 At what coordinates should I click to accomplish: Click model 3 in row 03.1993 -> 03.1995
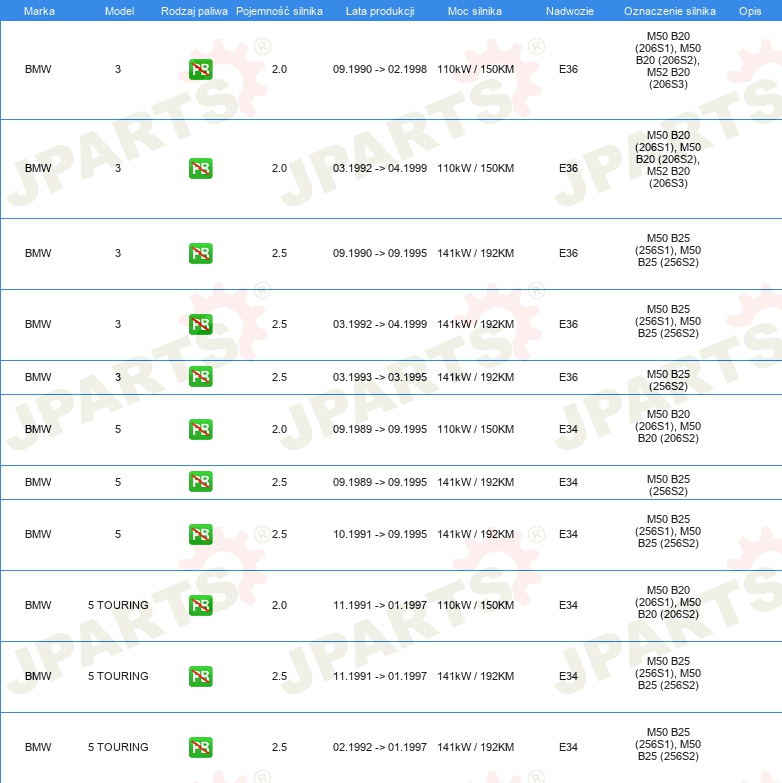click(118, 377)
